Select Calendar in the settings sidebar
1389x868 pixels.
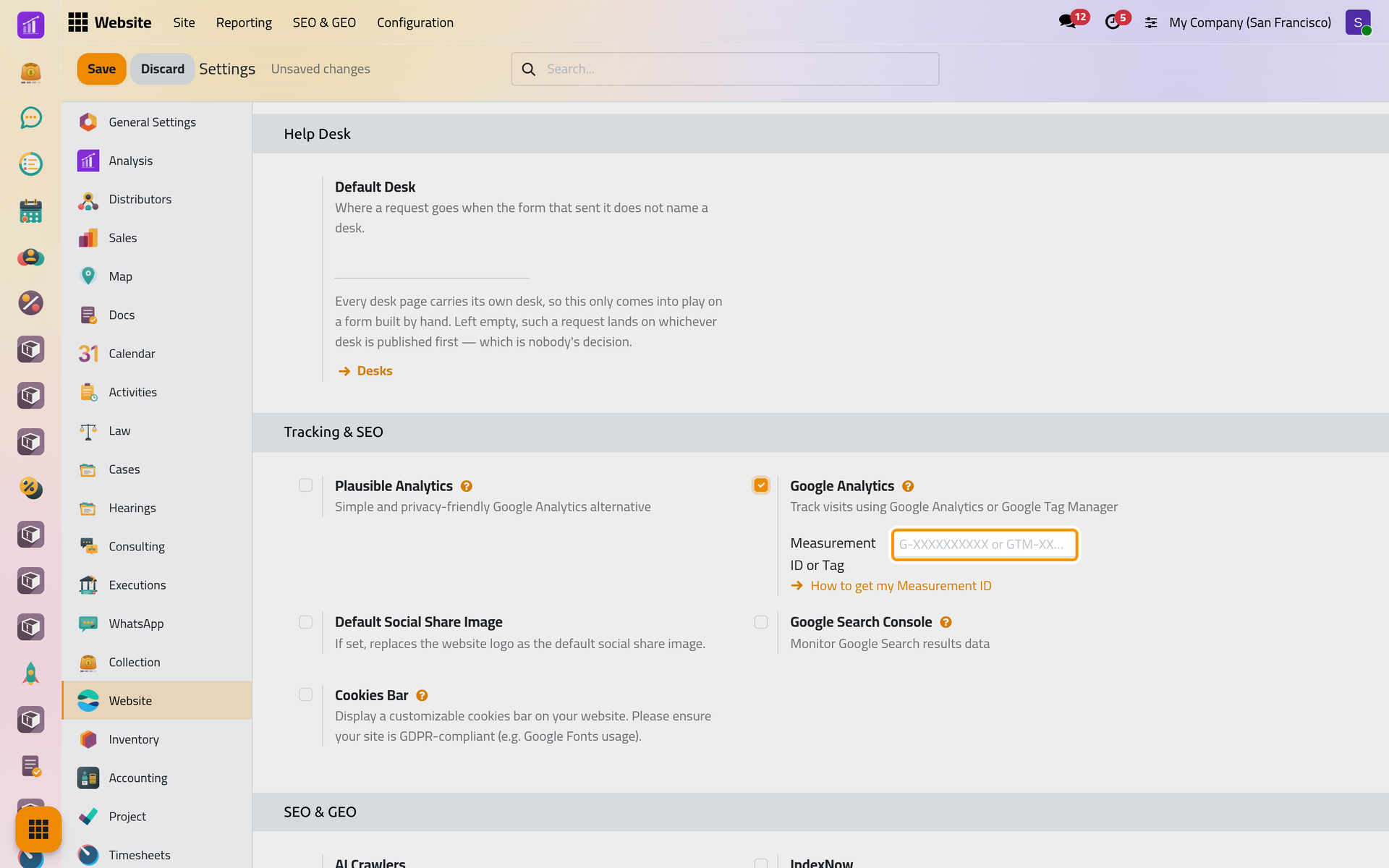coord(157,354)
